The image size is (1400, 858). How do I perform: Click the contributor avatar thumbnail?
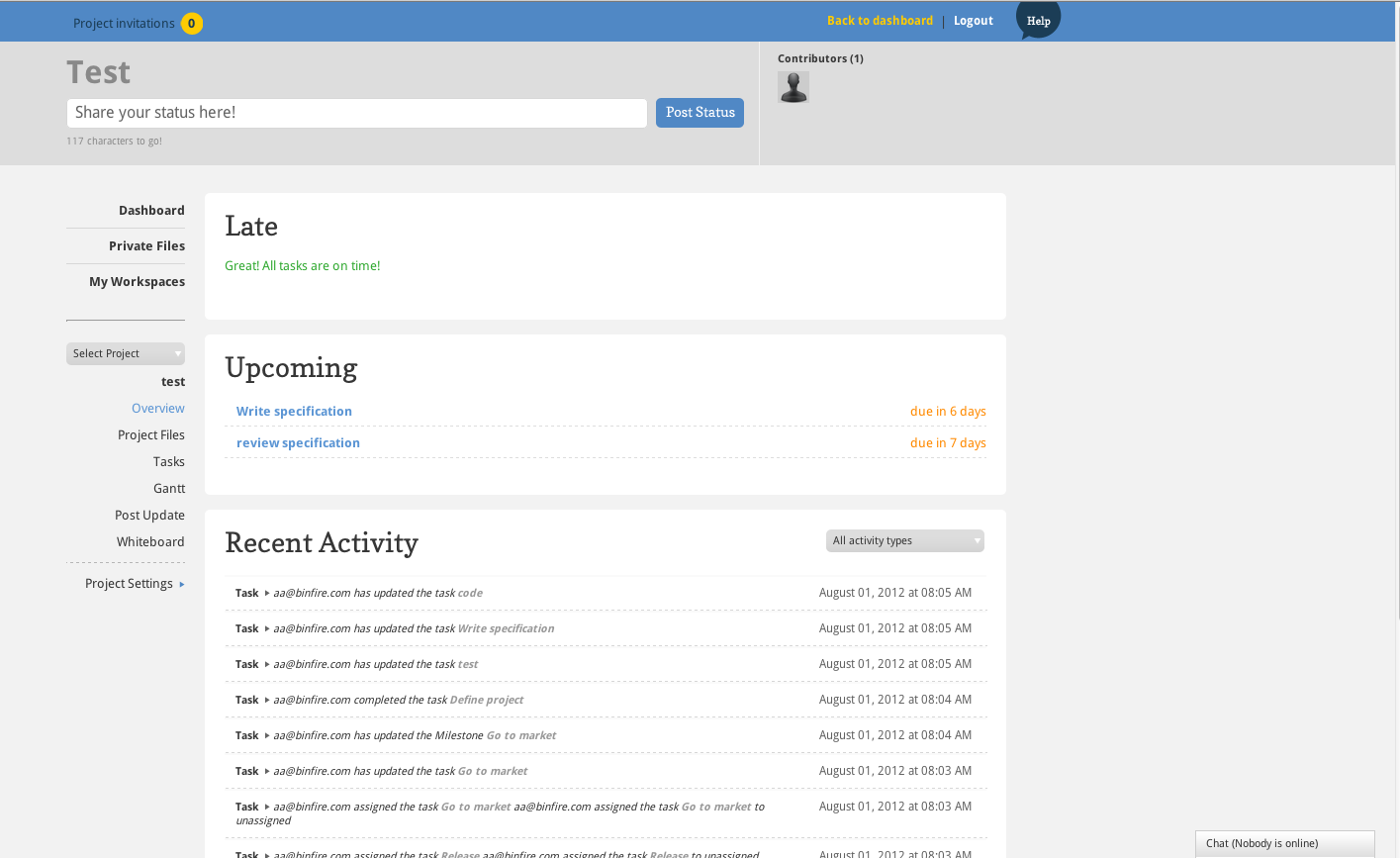point(793,87)
